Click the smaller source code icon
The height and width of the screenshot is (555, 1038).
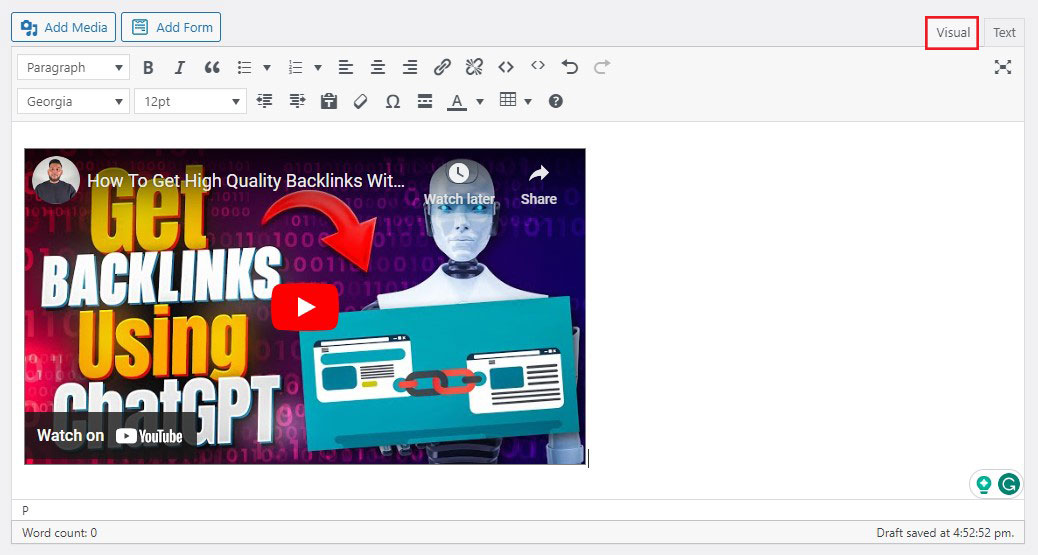(x=538, y=66)
